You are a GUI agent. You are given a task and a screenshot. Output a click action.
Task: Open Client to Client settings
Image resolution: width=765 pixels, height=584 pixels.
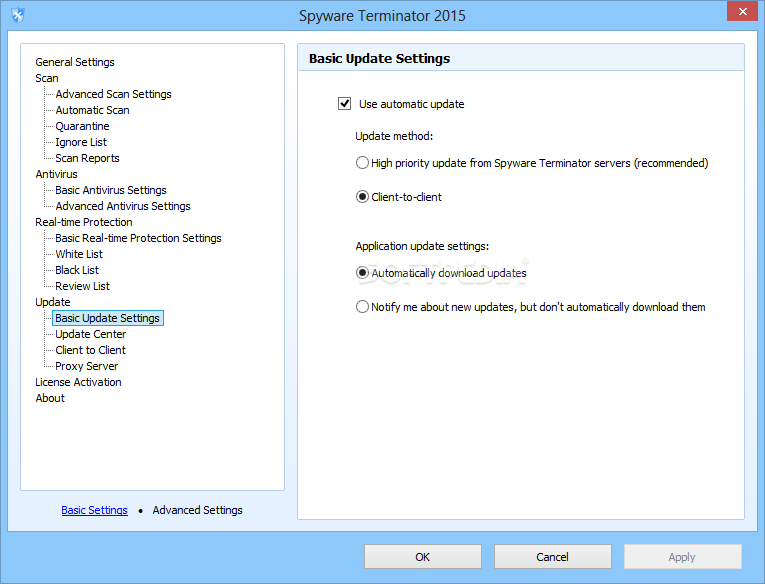pos(90,350)
